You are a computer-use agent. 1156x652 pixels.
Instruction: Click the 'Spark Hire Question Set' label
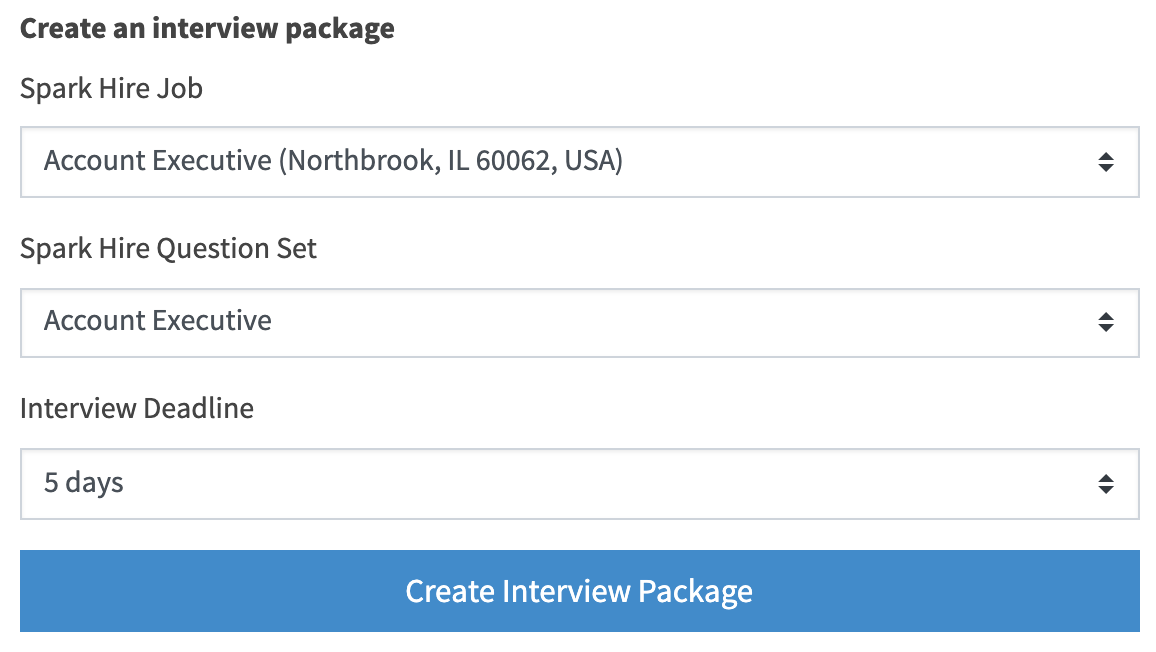click(168, 249)
